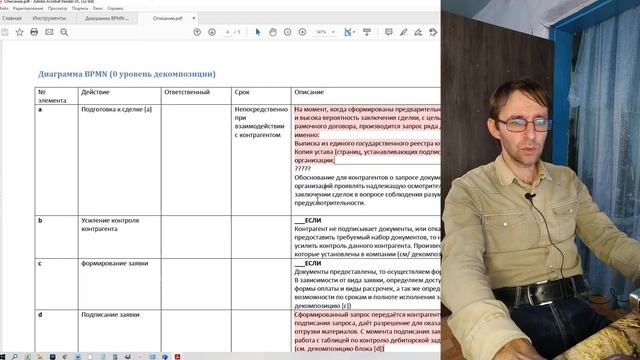
Task: Click the '?????' text in row a description
Action: tap(302, 169)
